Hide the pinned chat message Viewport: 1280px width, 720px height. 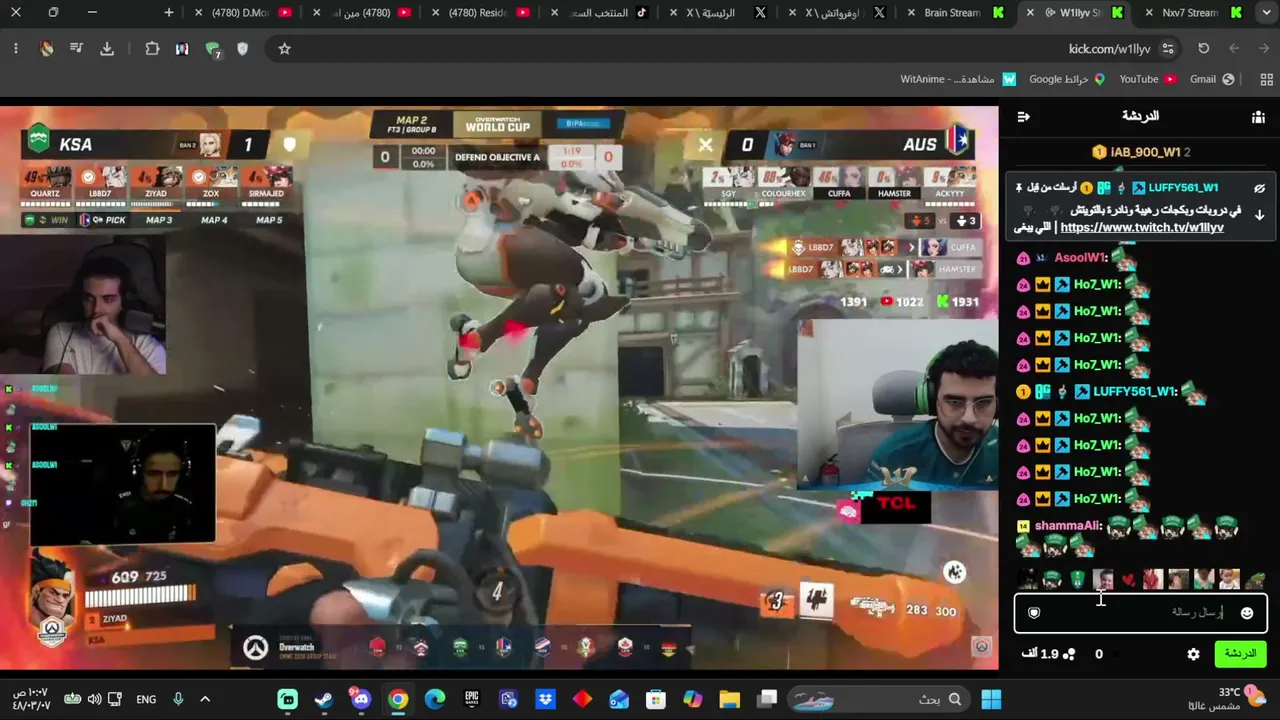pyautogui.click(x=1259, y=188)
